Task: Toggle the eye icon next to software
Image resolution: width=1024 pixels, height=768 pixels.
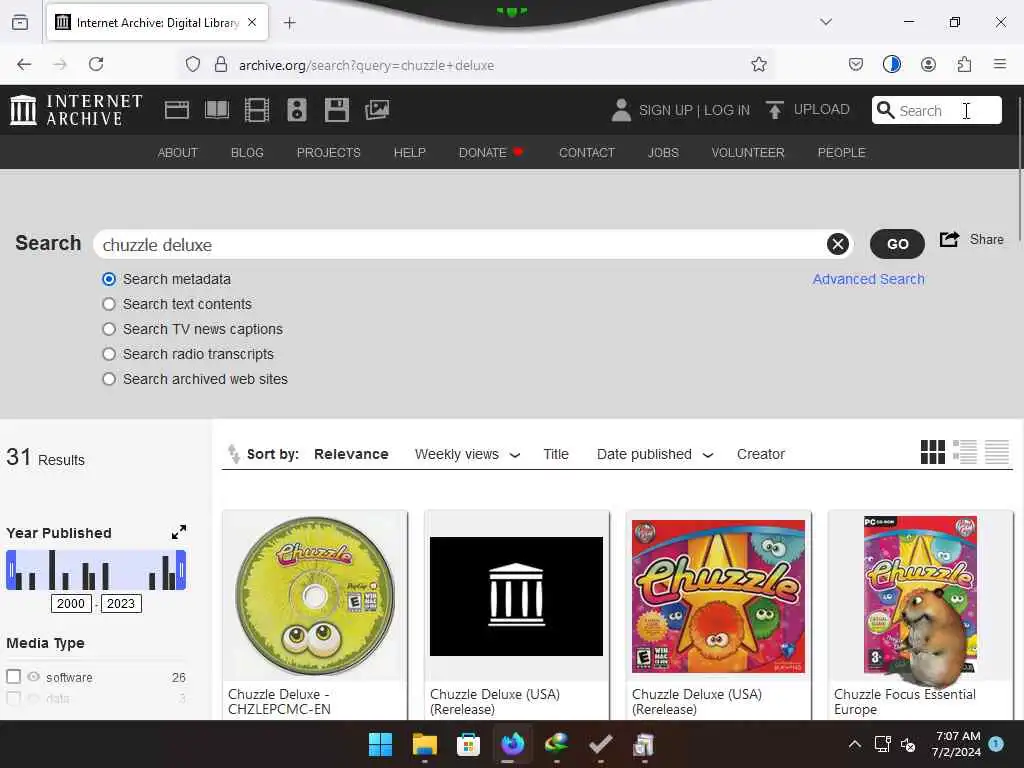Action: pos(34,677)
